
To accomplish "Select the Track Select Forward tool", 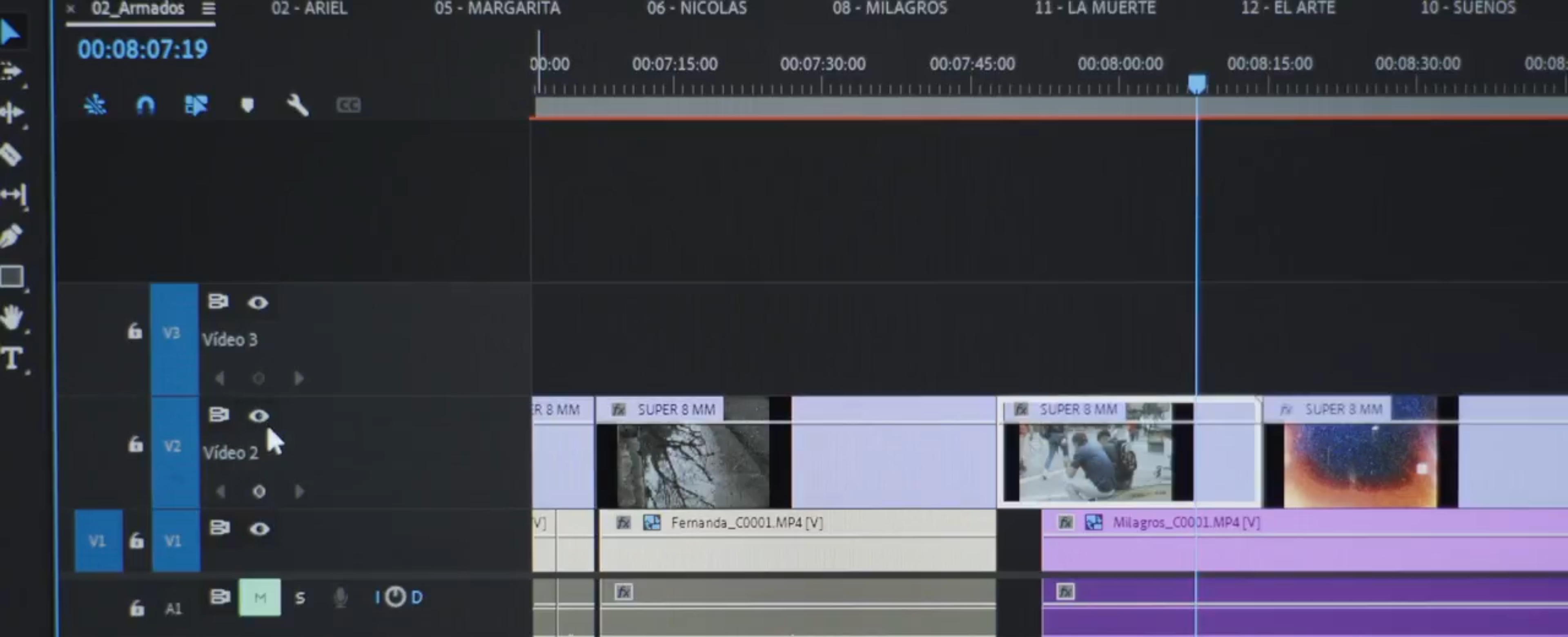I will 11,72.
